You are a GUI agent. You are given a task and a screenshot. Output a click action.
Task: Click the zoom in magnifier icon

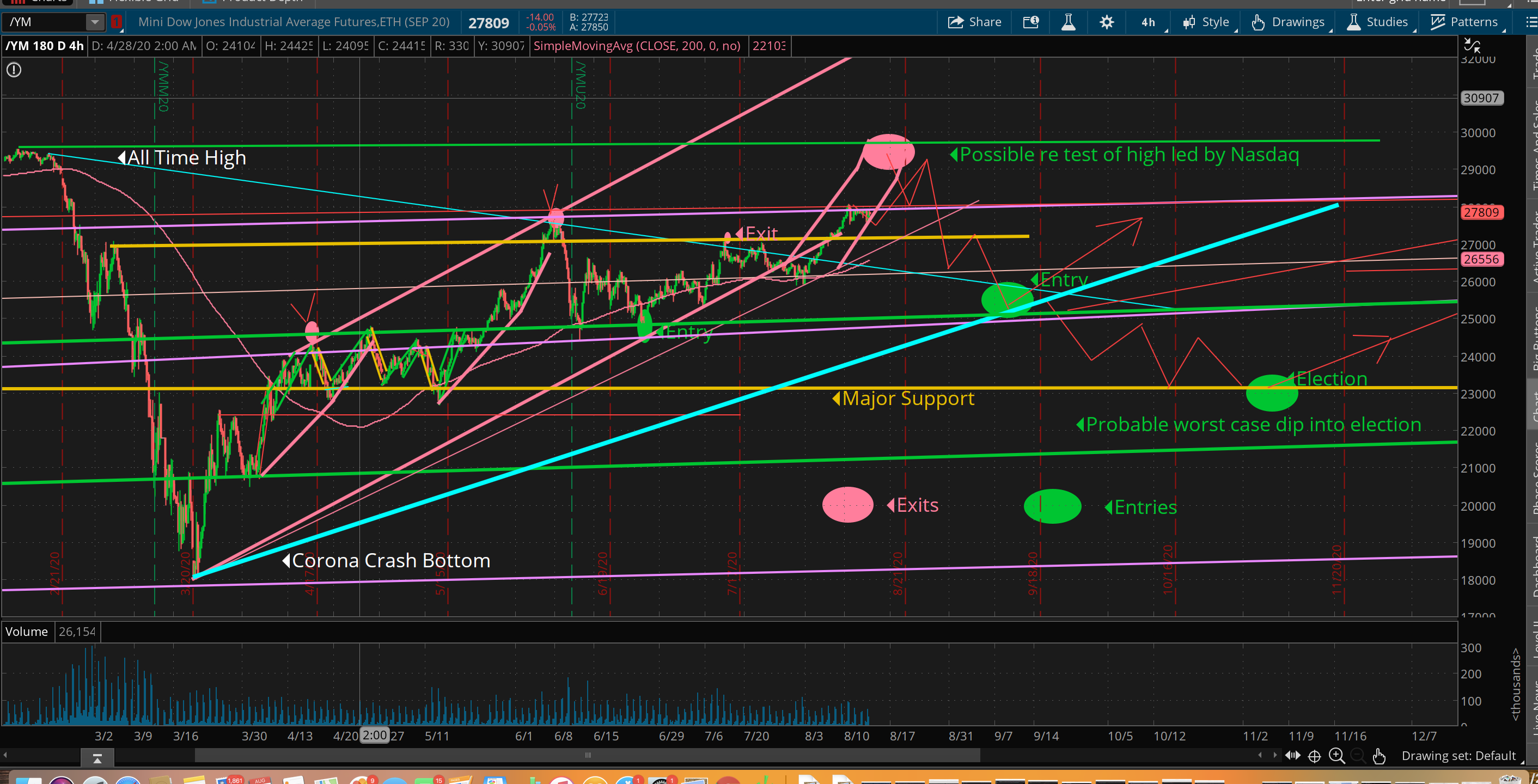pos(1336,756)
